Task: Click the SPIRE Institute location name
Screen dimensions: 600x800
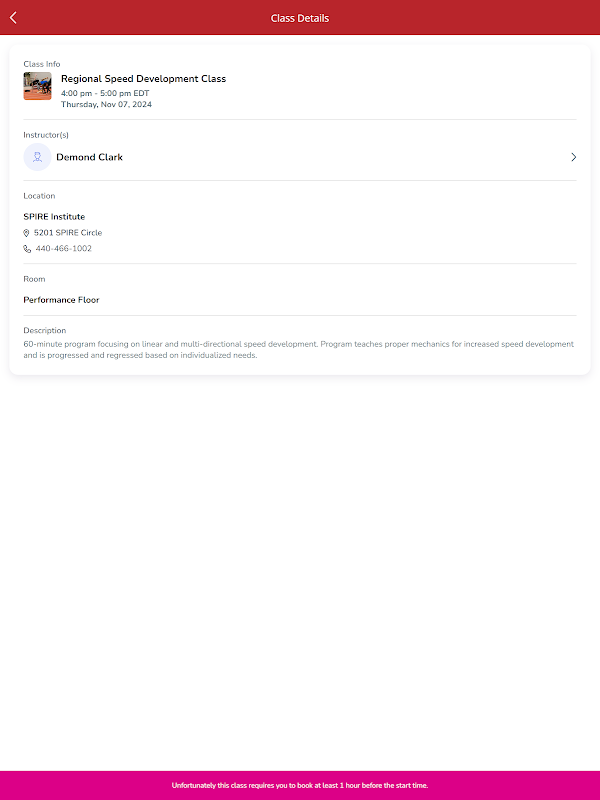Action: 54,217
